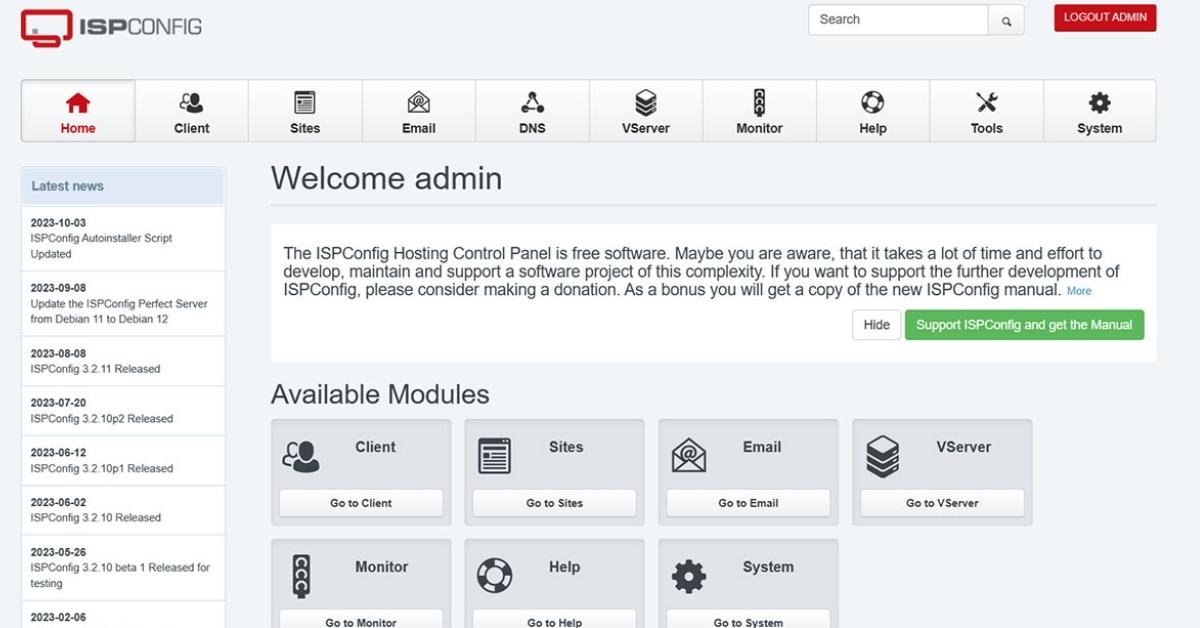The height and width of the screenshot is (628, 1200).
Task: Click the Go to System button
Action: tap(748, 620)
